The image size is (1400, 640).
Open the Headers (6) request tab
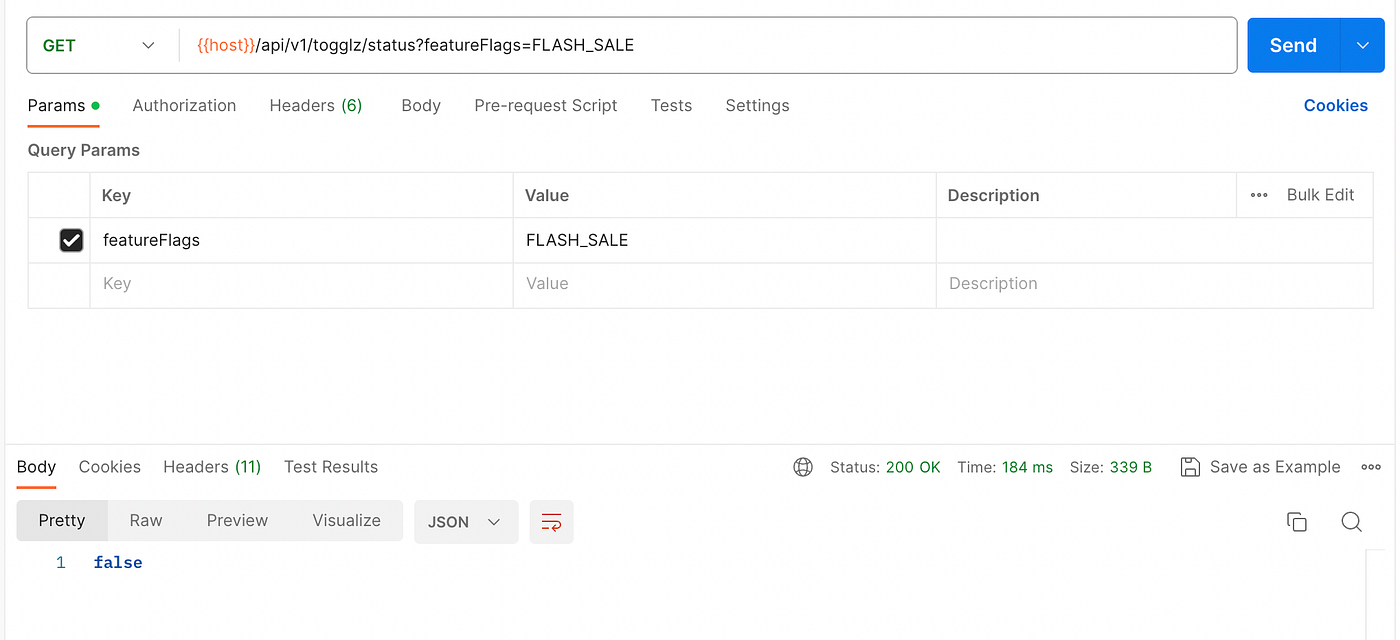(316, 105)
